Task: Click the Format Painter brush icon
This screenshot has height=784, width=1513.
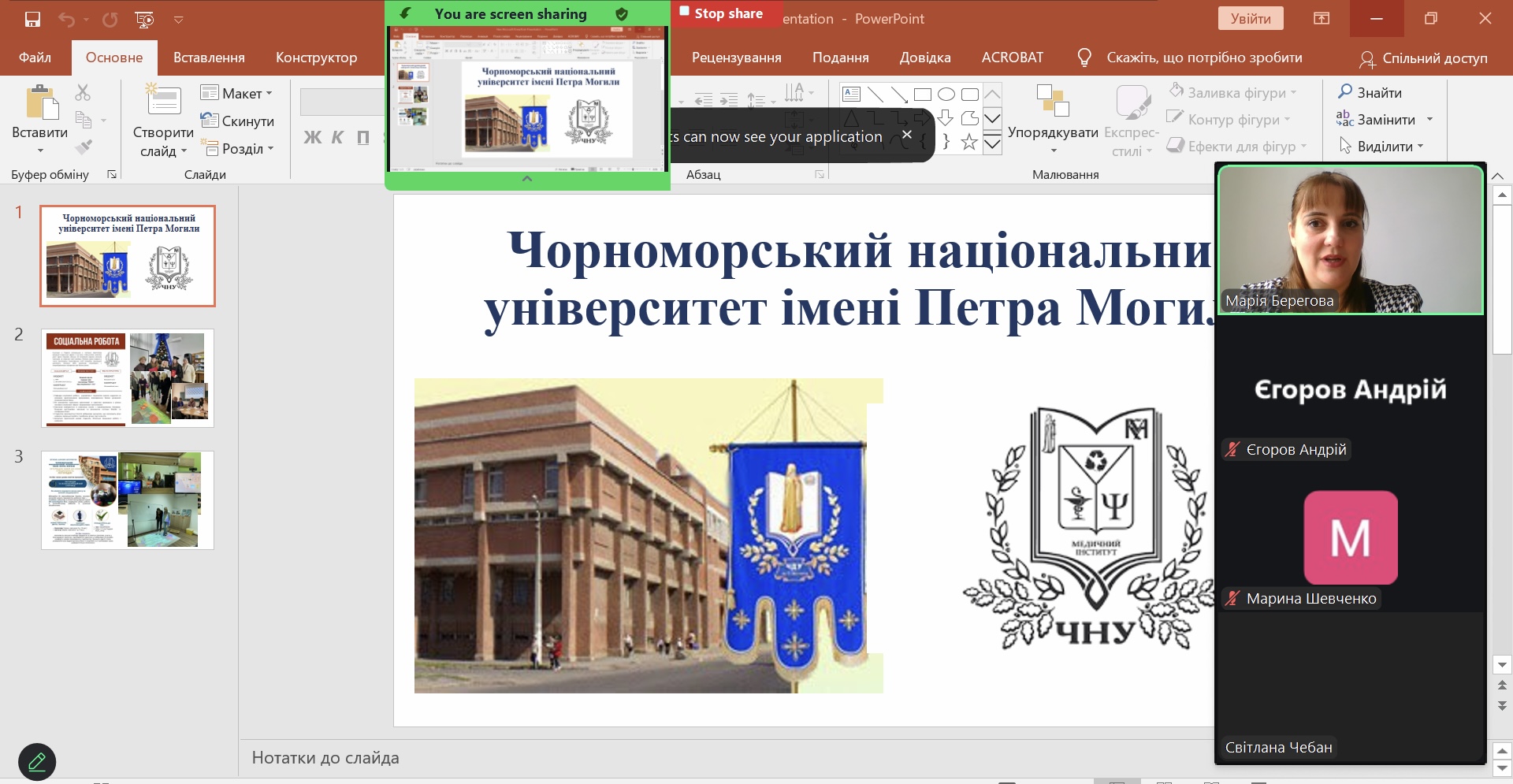Action: tap(84, 147)
